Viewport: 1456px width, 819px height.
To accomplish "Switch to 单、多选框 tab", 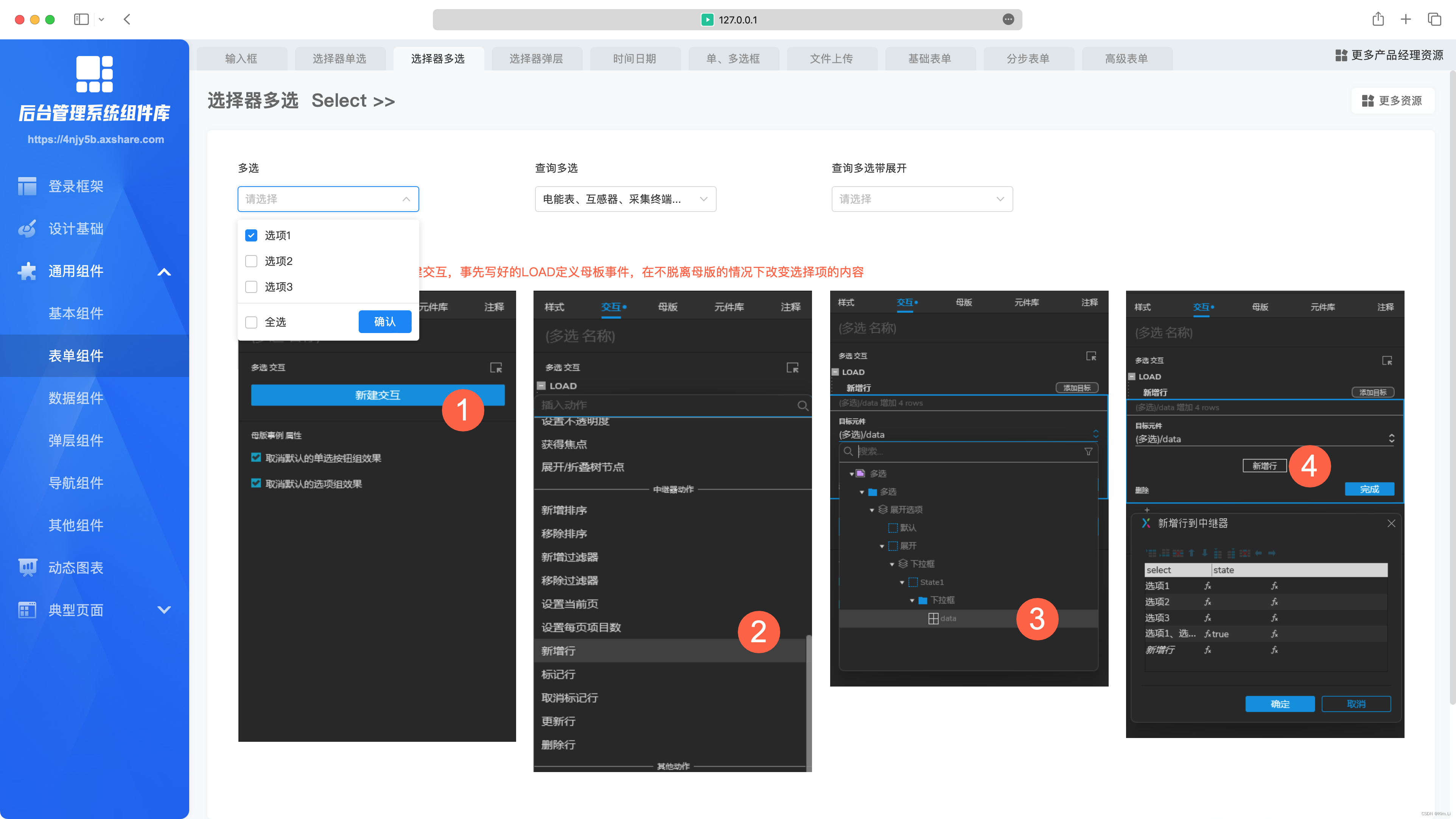I will [733, 59].
